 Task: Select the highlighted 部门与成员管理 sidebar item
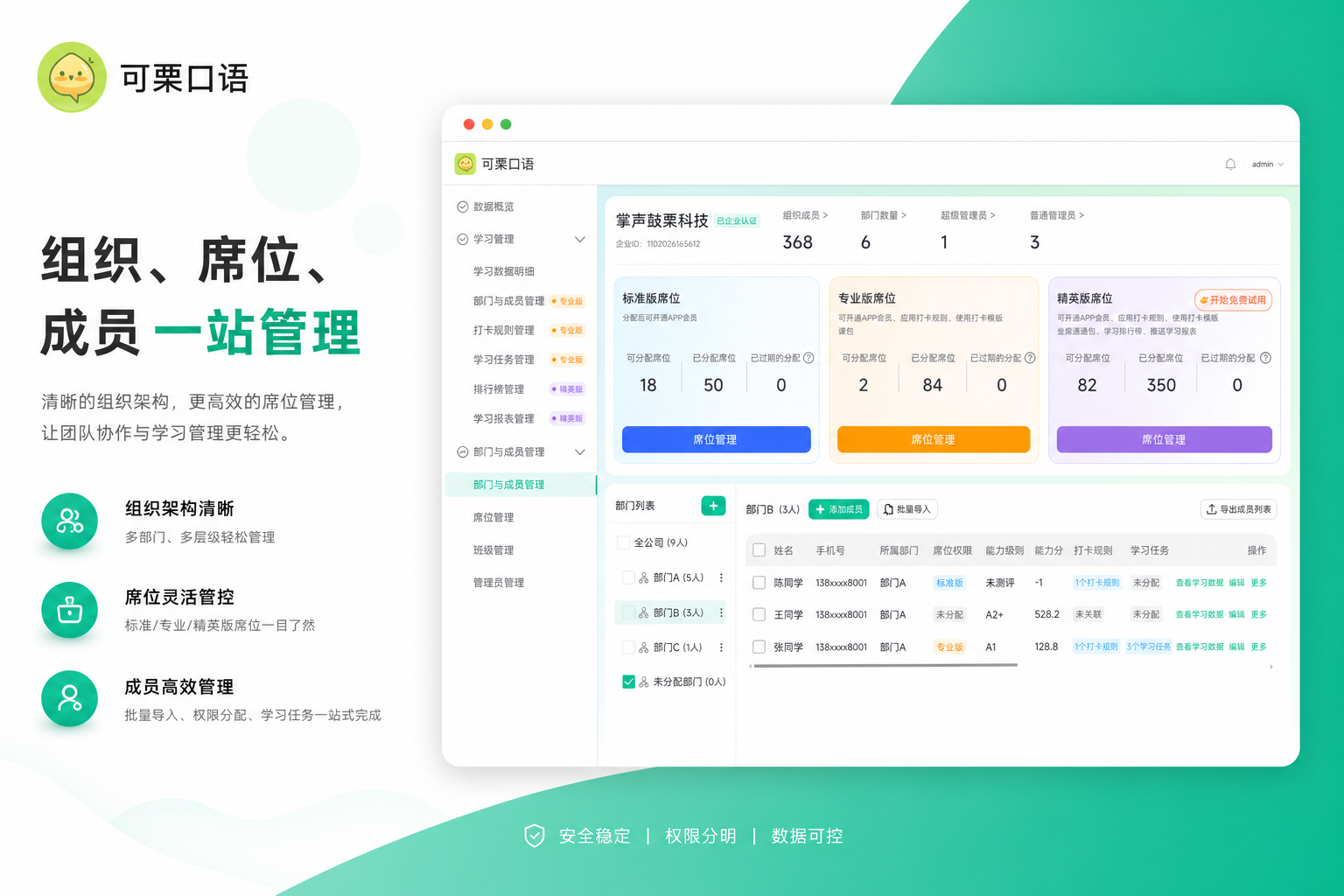pyautogui.click(x=521, y=485)
